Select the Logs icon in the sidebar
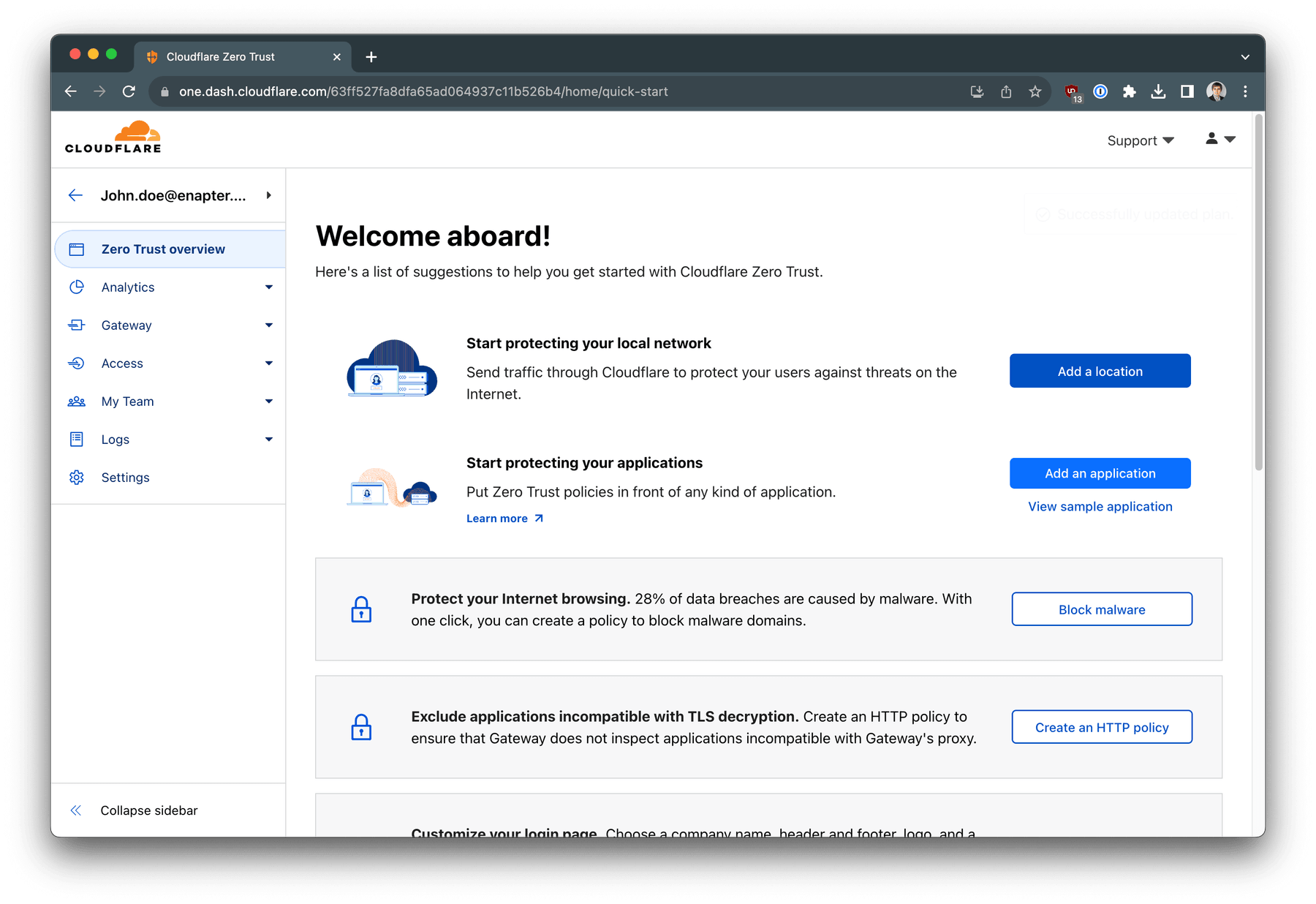 (77, 439)
